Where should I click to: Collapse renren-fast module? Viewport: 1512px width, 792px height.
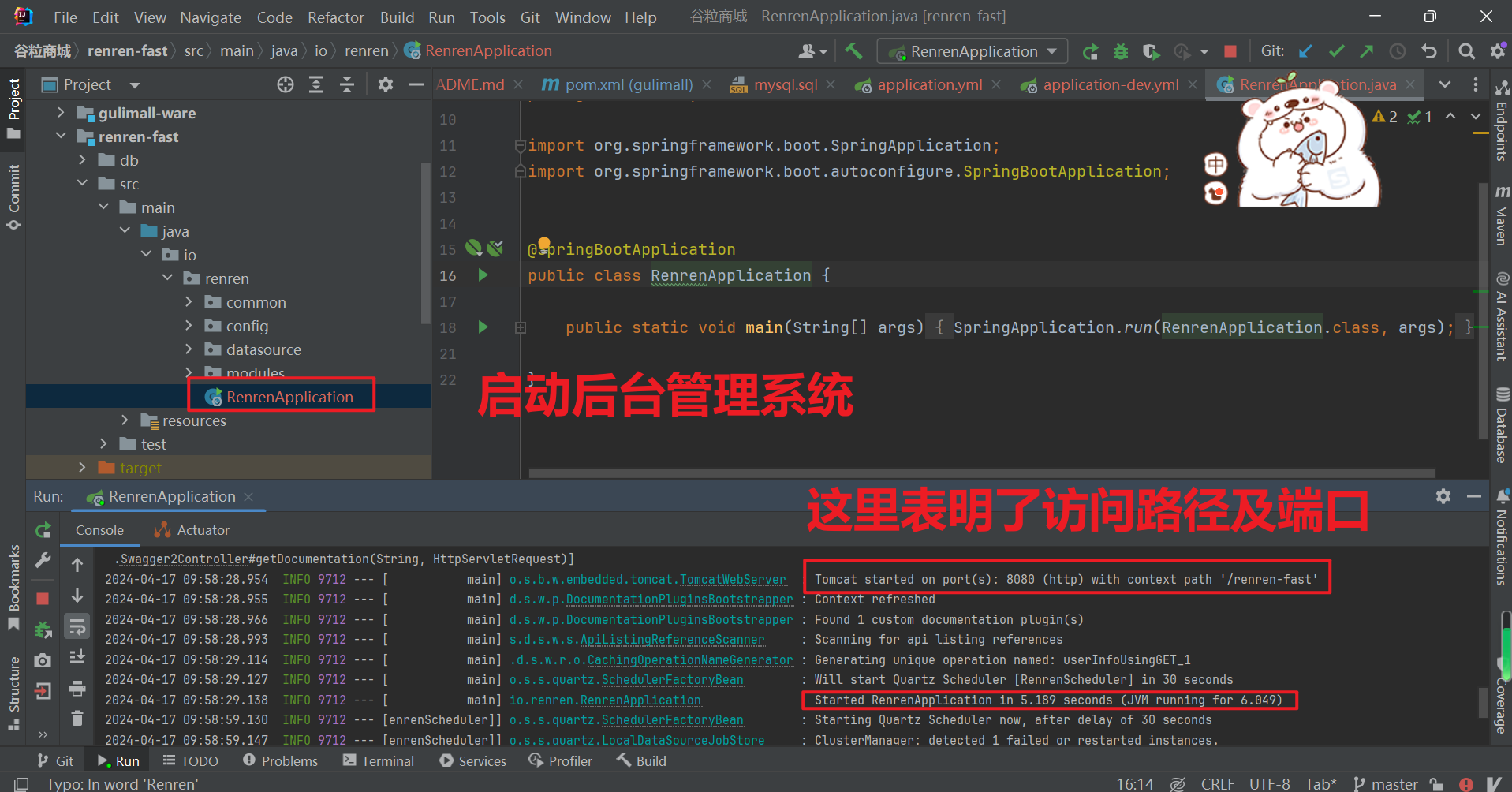[x=62, y=136]
